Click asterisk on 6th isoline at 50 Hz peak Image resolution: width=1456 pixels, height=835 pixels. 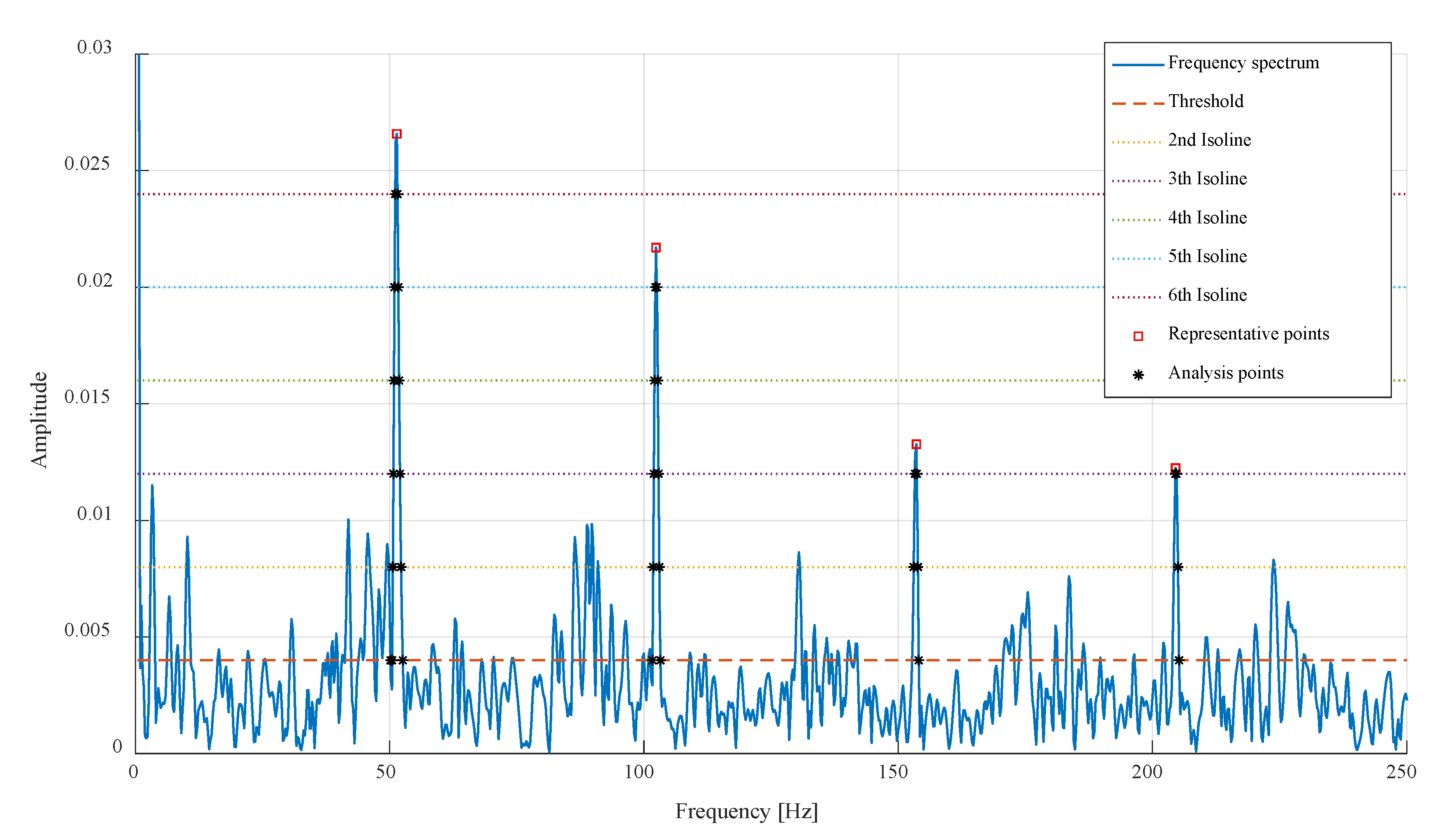(x=396, y=195)
